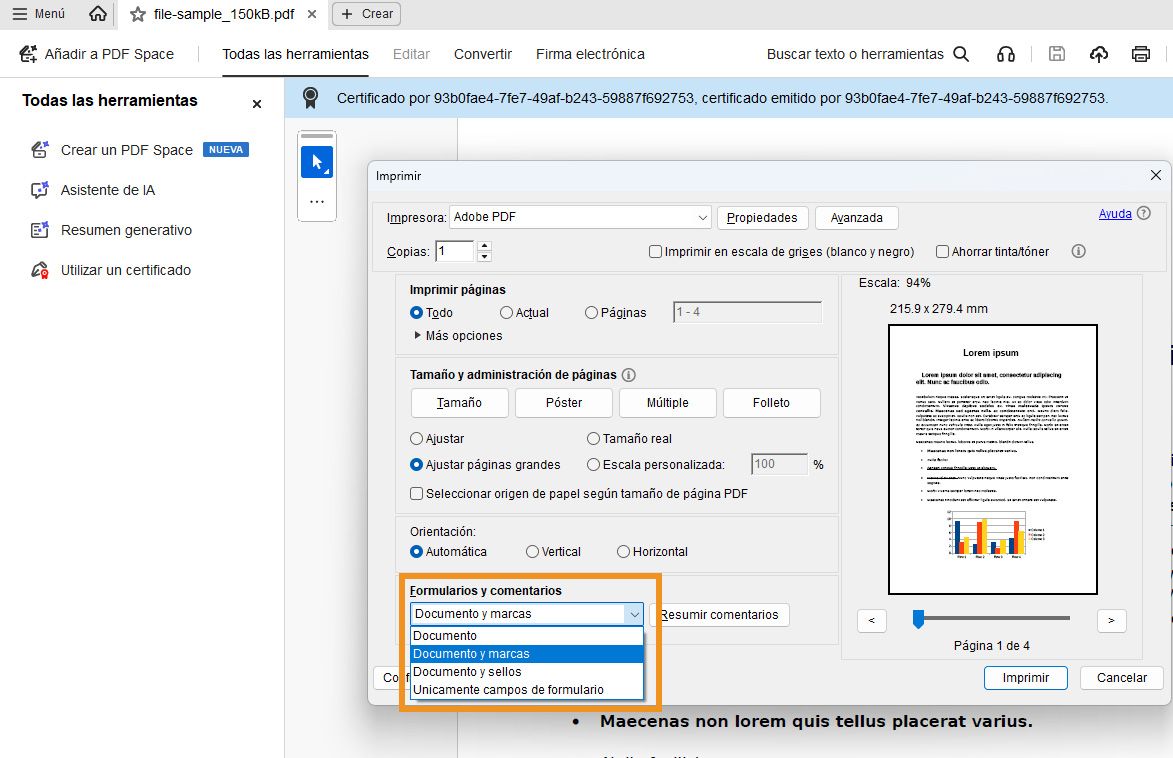Click info icon next to Tamaño y administración
Viewport: 1173px width, 758px height.
click(628, 375)
